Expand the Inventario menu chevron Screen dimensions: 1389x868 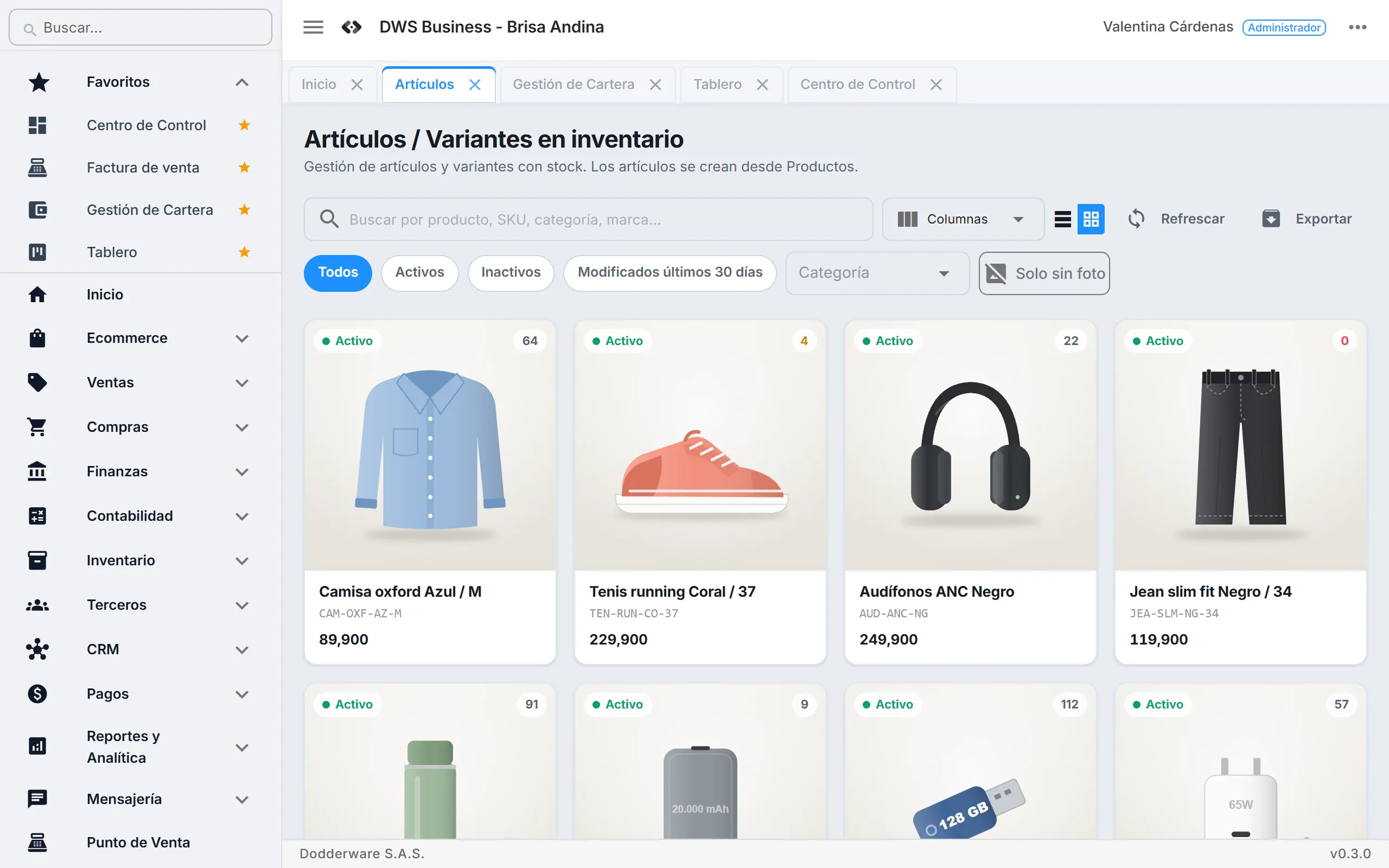[x=242, y=561]
